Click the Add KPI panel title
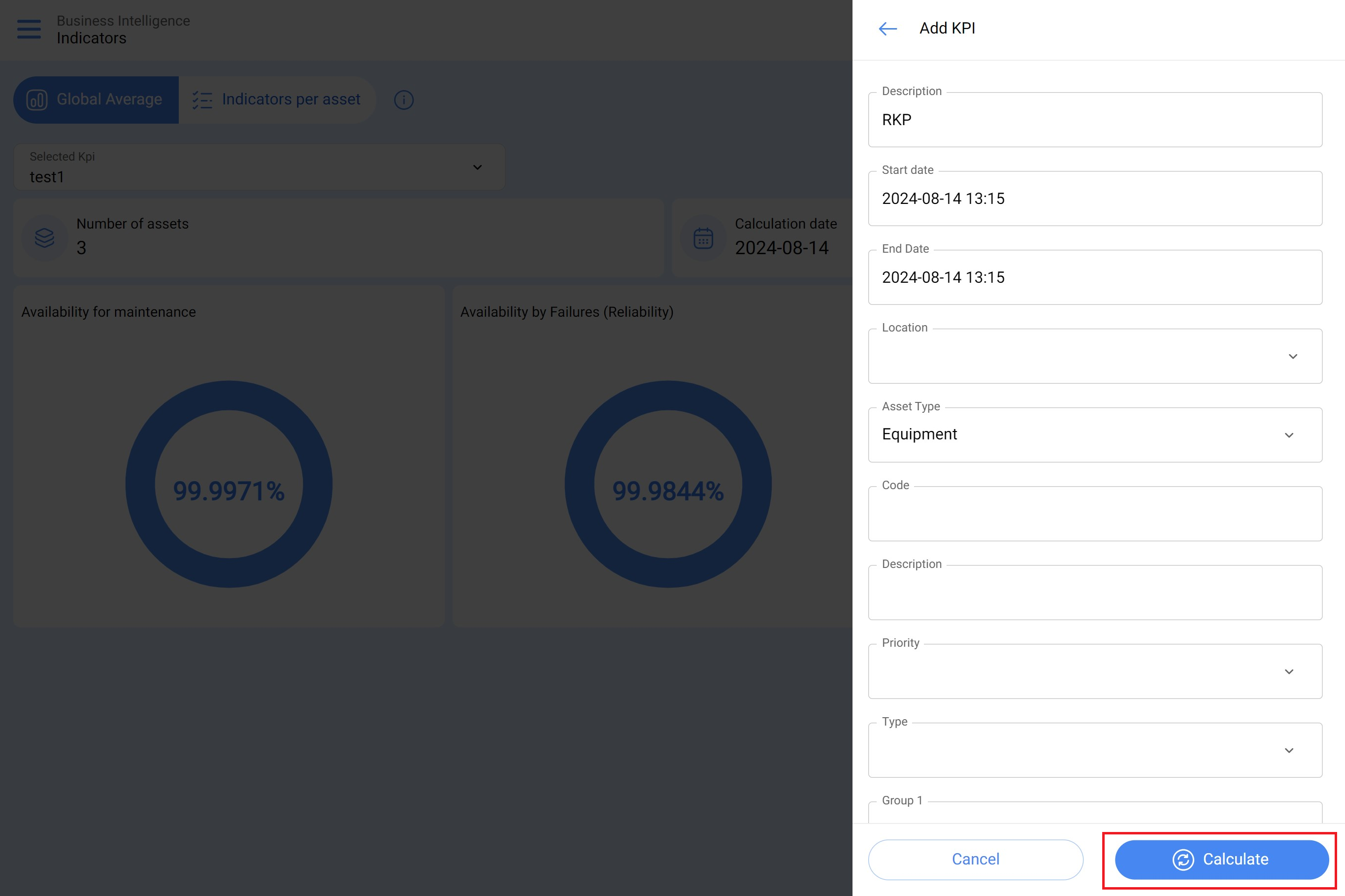This screenshot has width=1345, height=896. coord(947,29)
